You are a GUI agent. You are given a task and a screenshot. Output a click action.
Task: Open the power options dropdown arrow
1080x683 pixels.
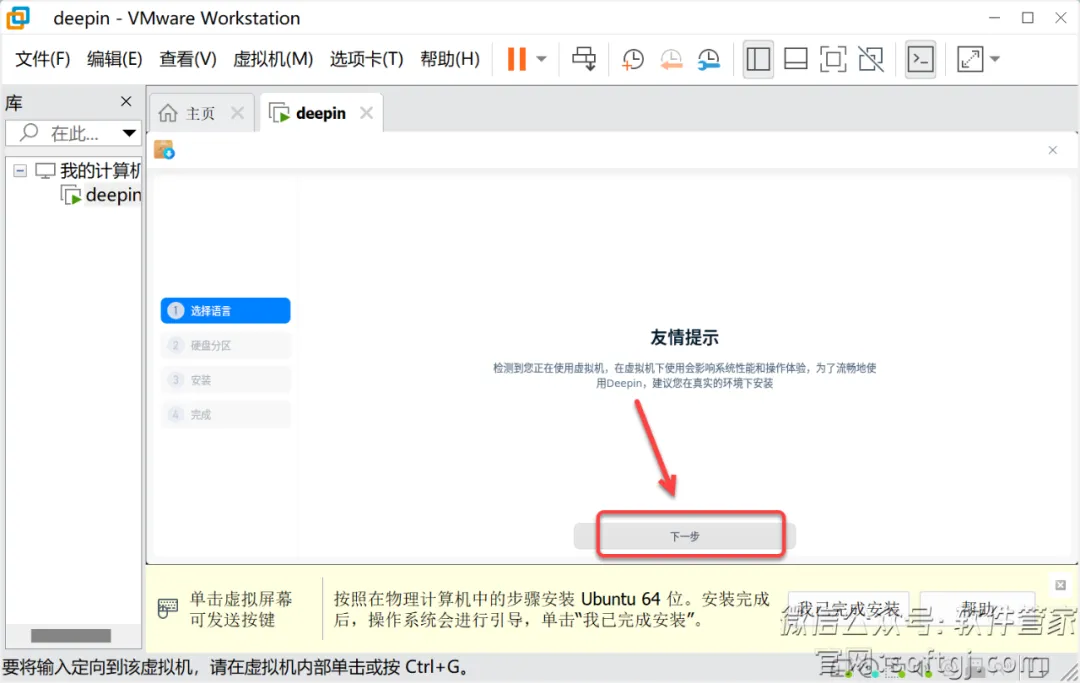coord(541,59)
